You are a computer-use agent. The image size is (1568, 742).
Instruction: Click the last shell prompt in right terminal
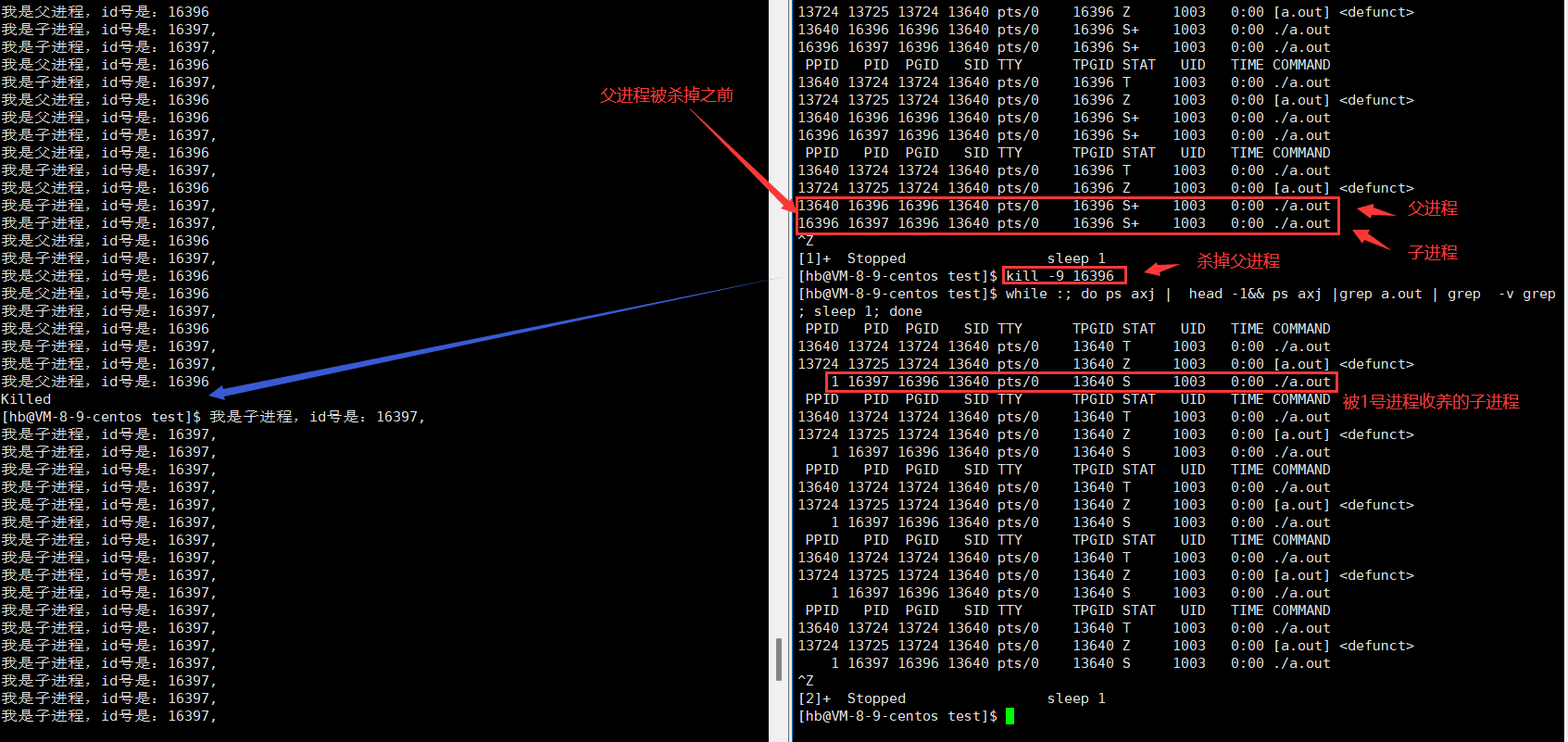click(897, 716)
